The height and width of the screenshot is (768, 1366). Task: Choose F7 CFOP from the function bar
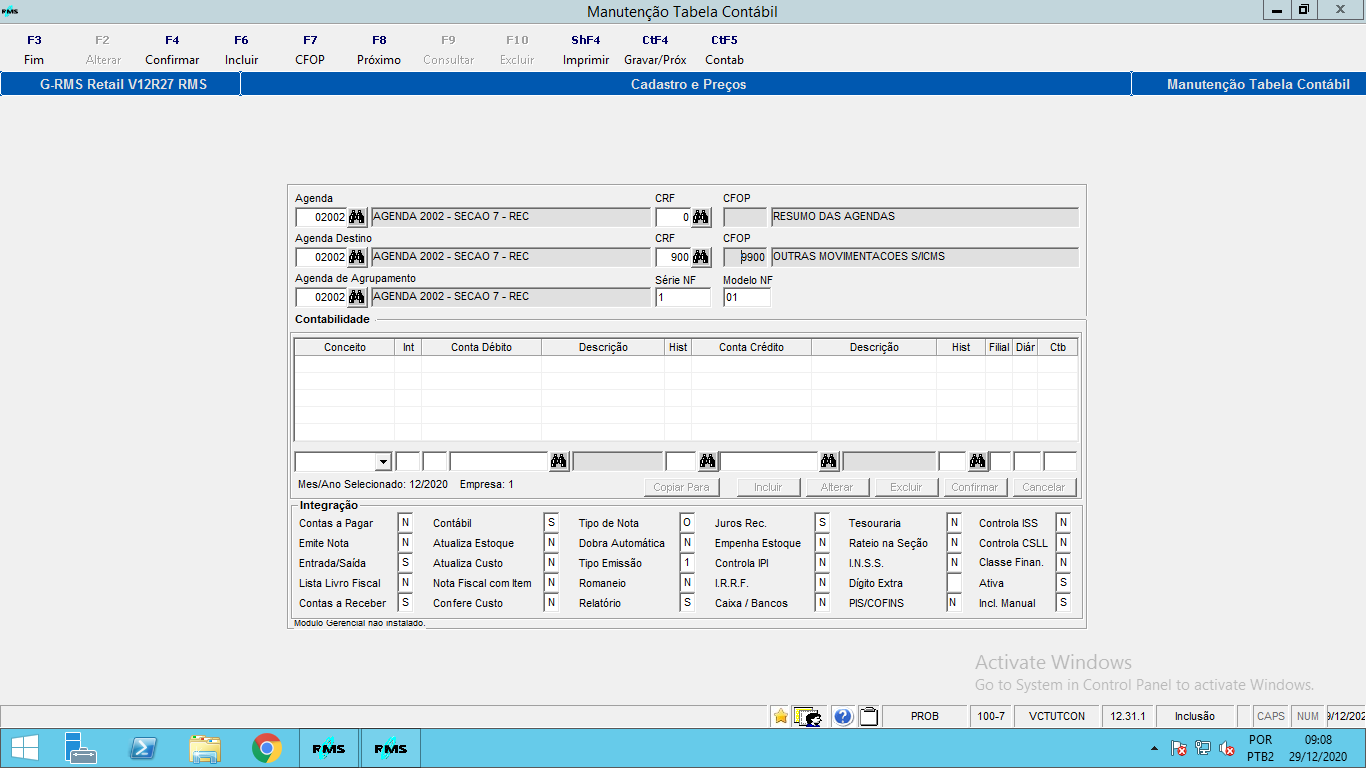310,50
